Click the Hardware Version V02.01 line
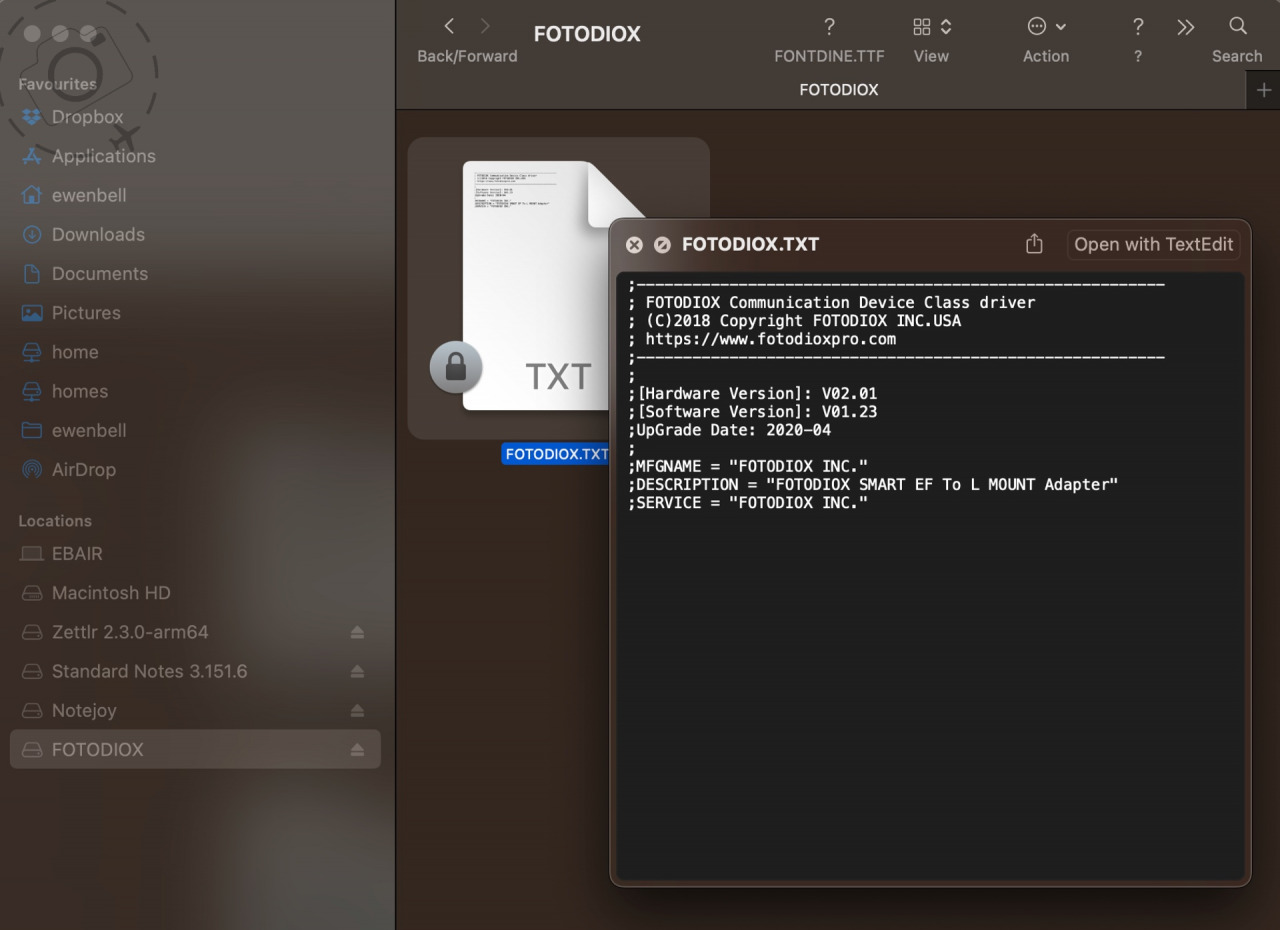 (x=752, y=393)
